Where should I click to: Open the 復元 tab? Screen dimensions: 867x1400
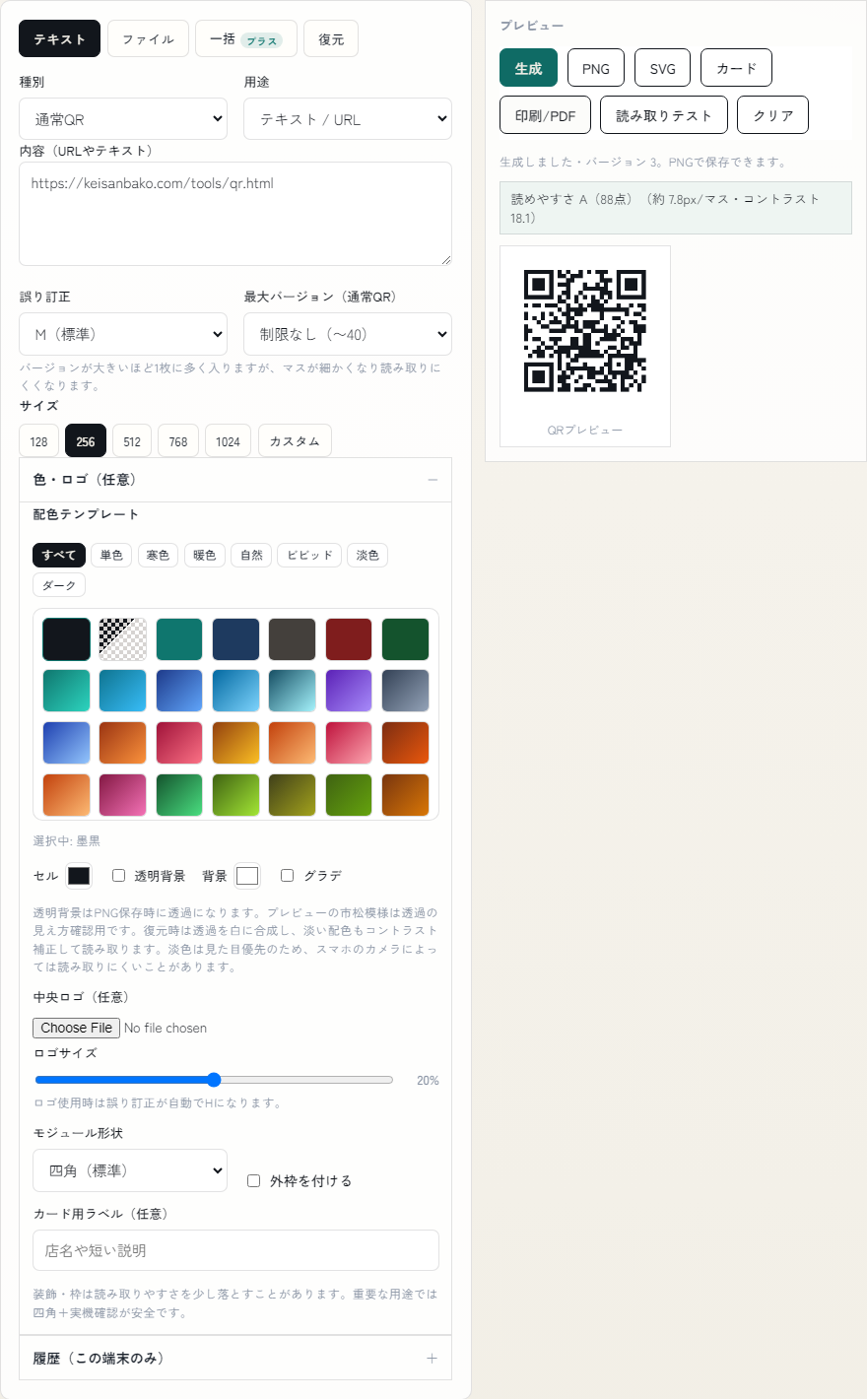tap(331, 38)
